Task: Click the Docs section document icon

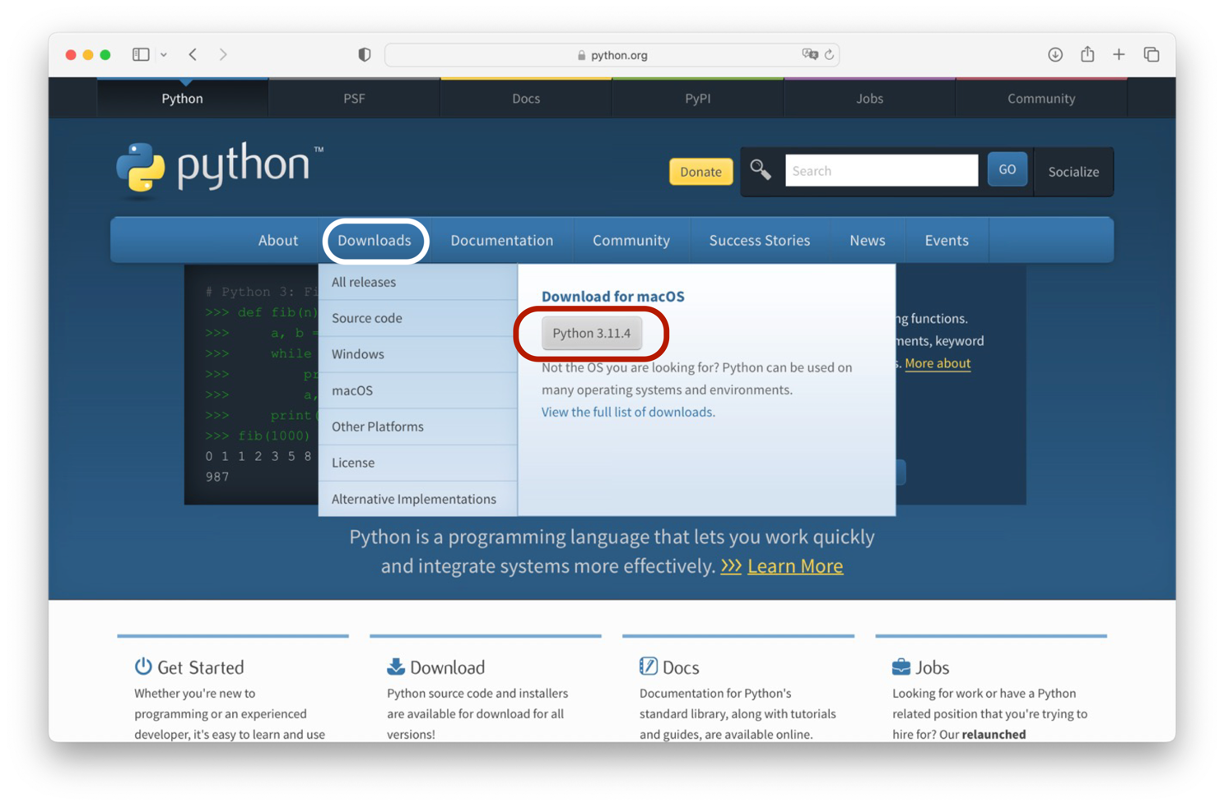Action: 648,666
